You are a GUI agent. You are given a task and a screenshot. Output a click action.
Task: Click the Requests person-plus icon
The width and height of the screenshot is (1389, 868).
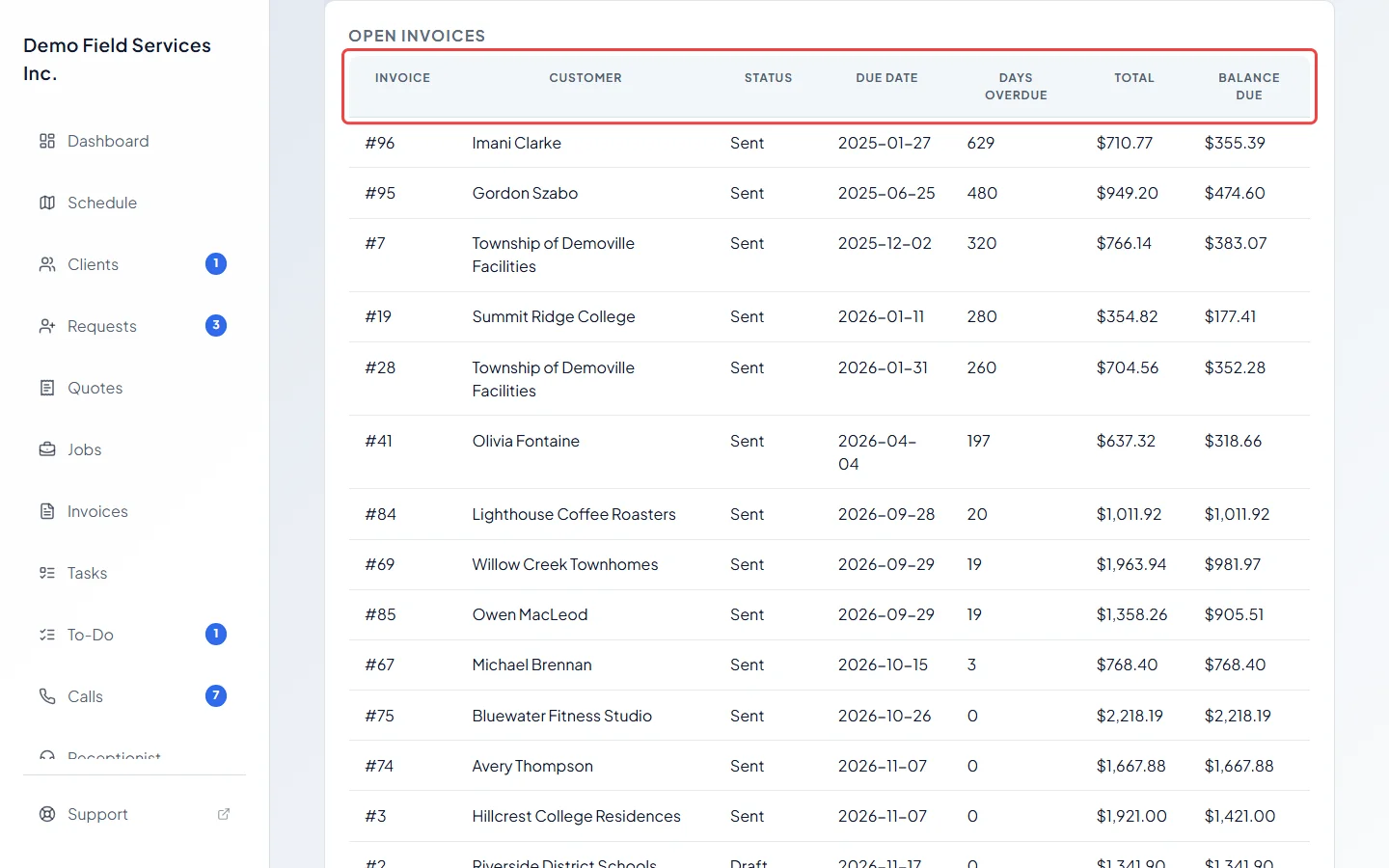47,326
